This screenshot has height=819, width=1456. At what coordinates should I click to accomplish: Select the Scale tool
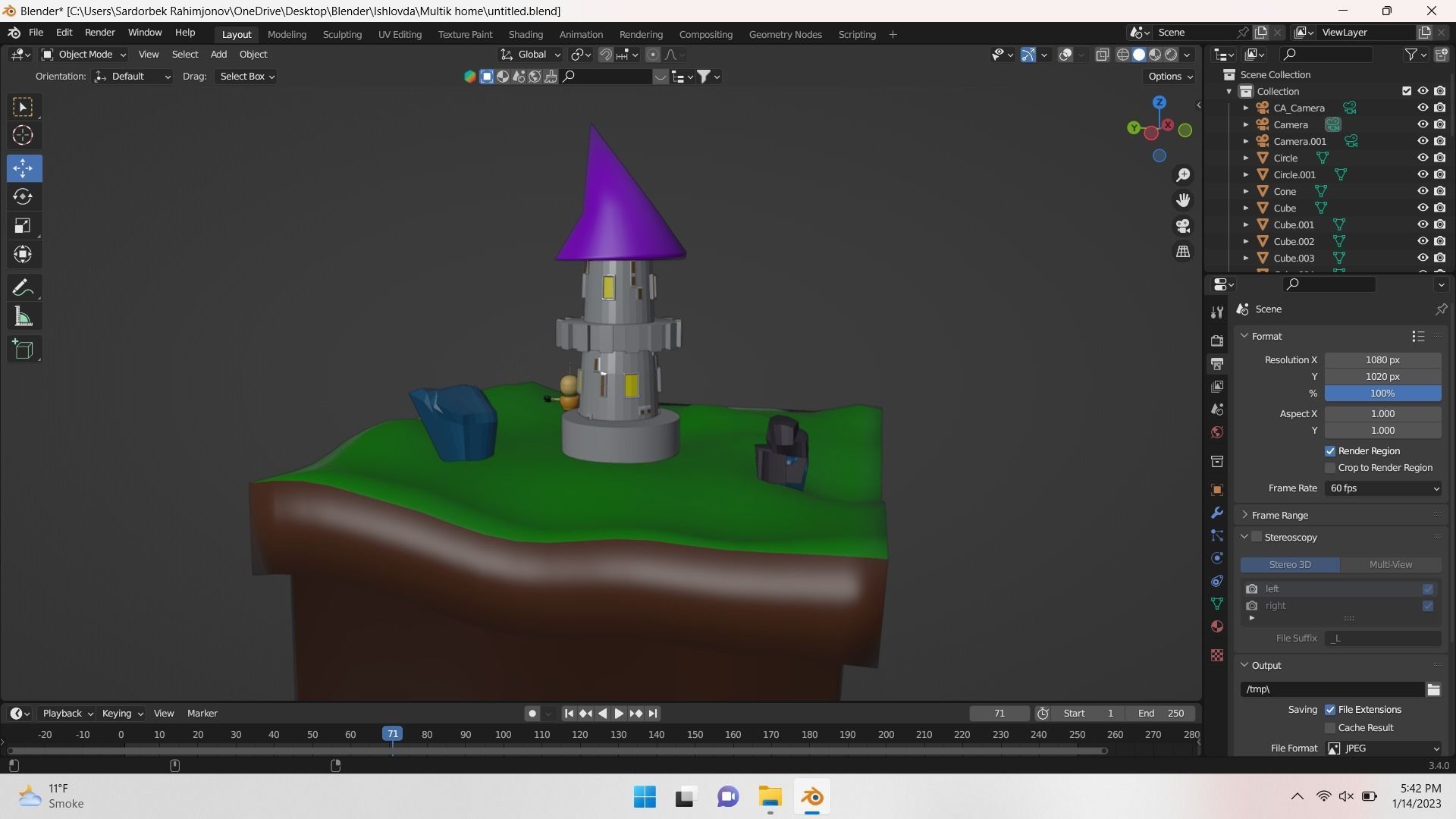point(23,226)
